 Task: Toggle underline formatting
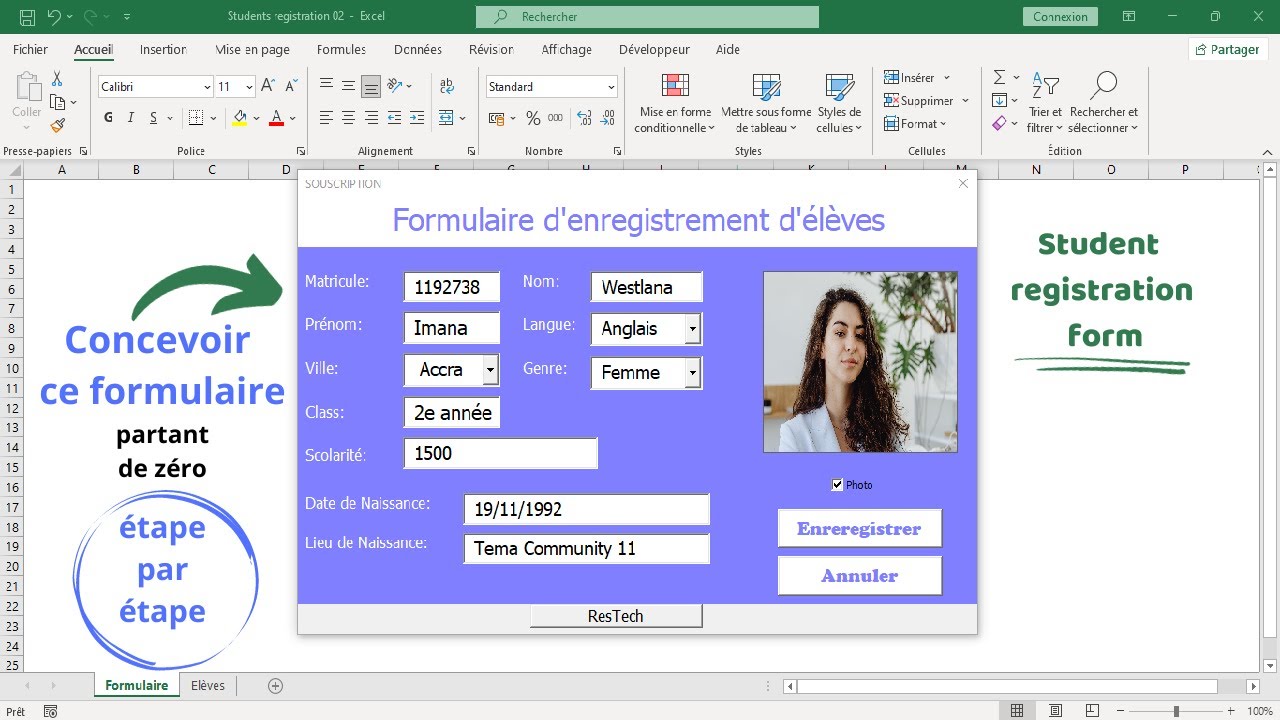click(x=155, y=118)
